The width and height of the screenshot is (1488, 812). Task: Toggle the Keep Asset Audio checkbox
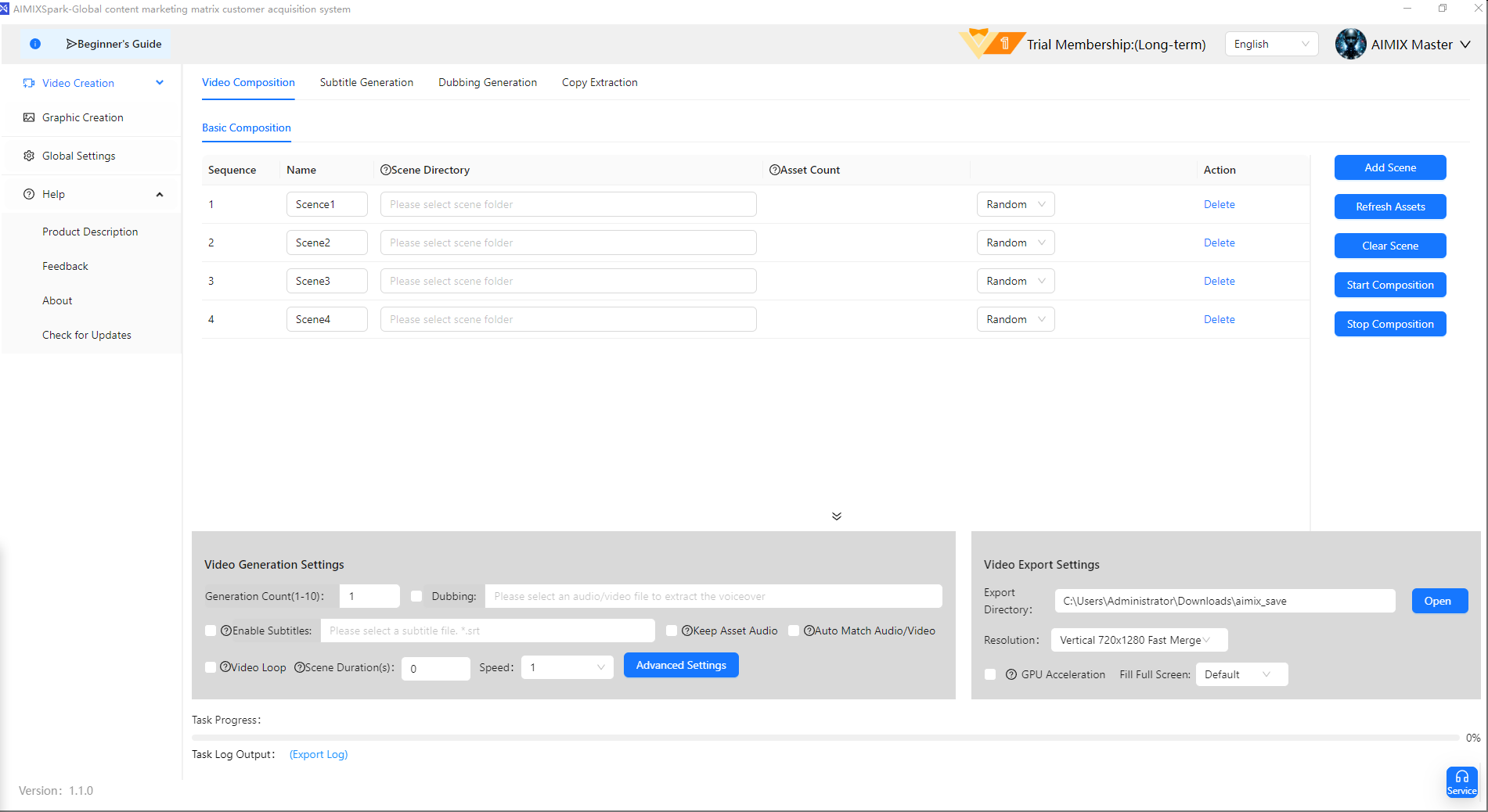click(672, 631)
